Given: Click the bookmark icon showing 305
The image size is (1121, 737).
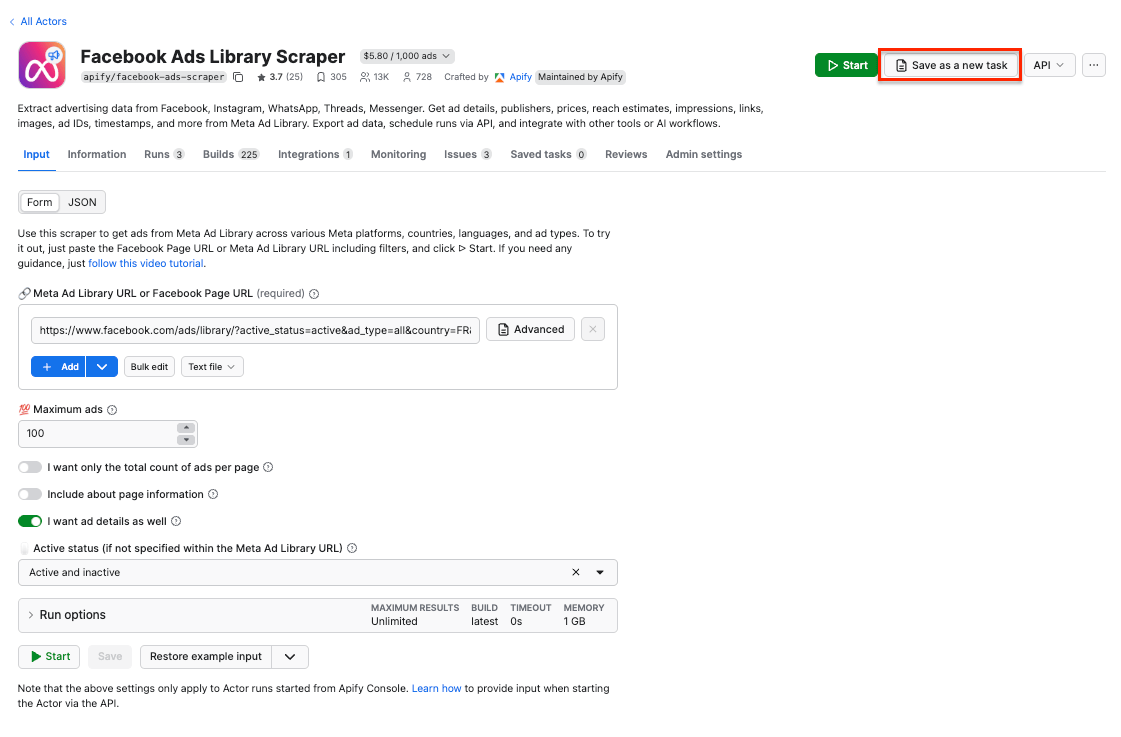Looking at the screenshot, I should pos(320,76).
